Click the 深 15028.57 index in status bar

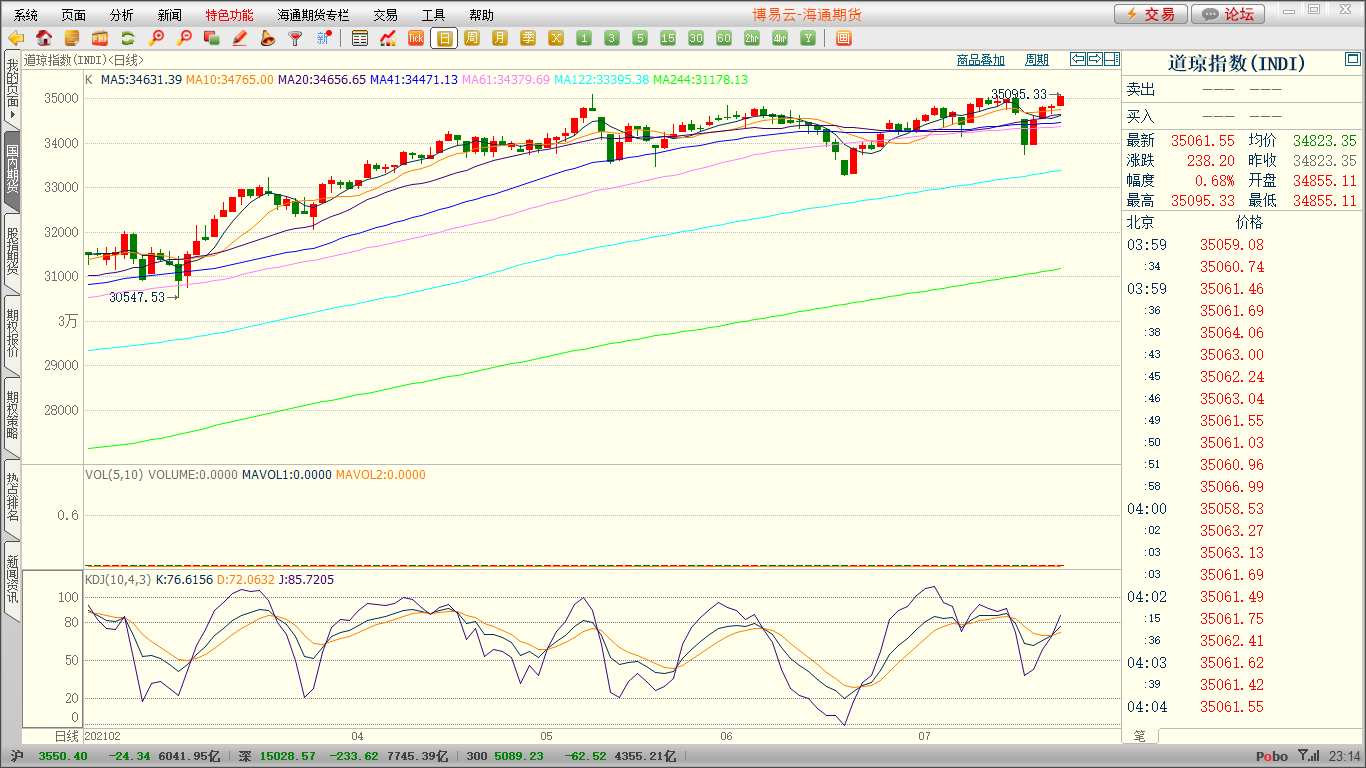277,756
